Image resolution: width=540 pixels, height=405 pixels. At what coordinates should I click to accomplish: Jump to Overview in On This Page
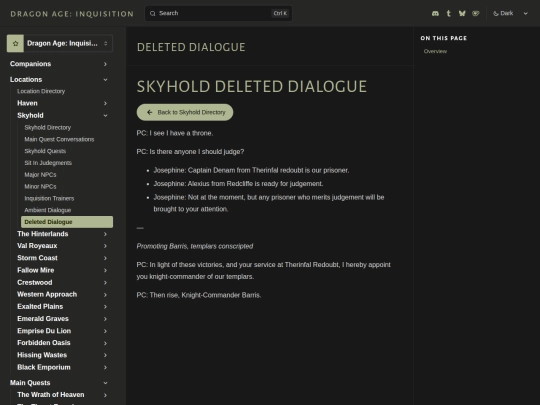click(x=435, y=51)
